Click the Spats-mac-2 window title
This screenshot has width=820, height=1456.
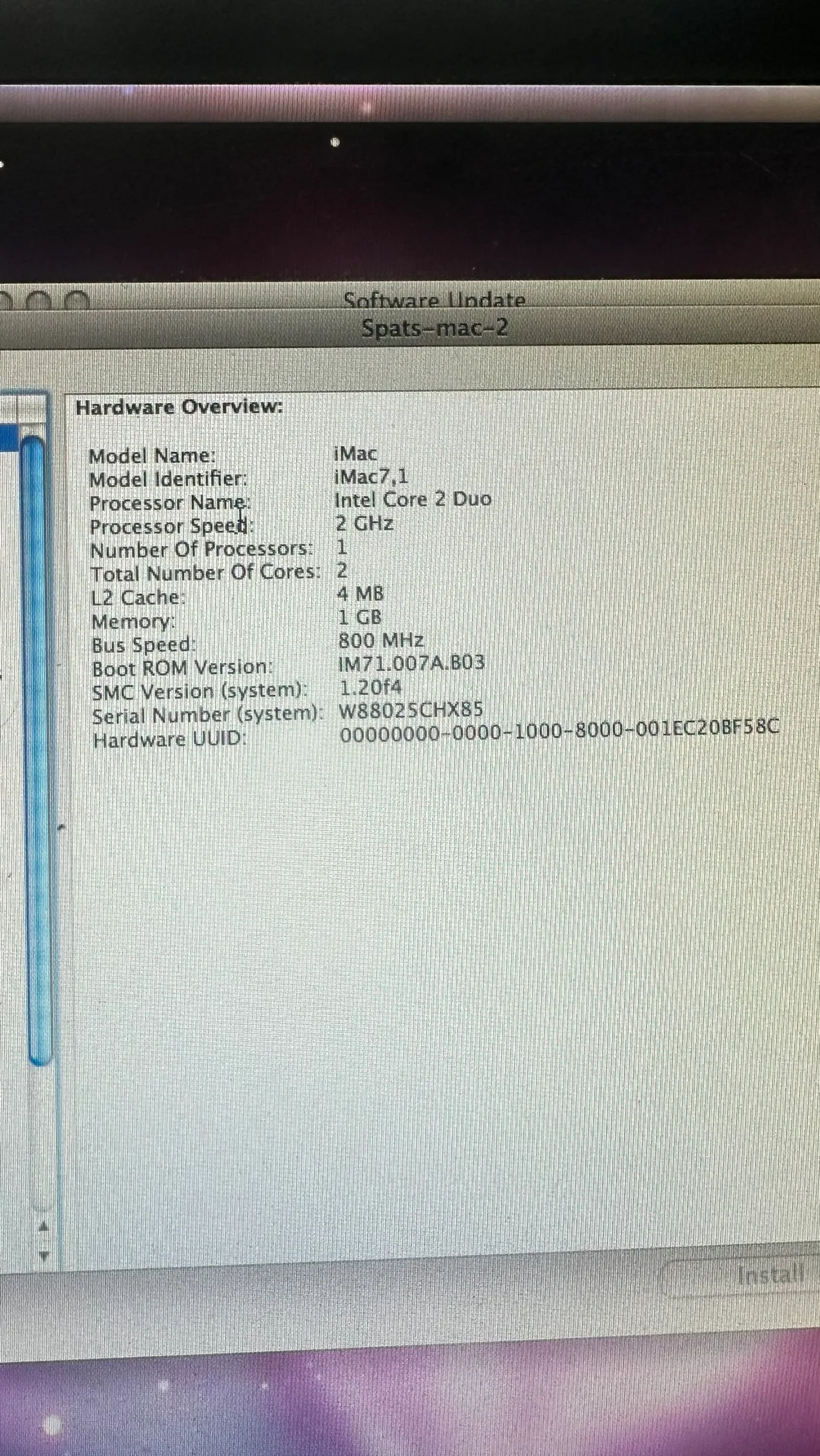(x=435, y=327)
